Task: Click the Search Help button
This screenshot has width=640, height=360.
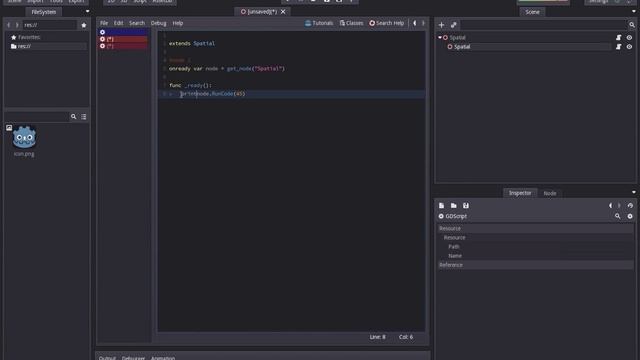Action: click(x=387, y=23)
